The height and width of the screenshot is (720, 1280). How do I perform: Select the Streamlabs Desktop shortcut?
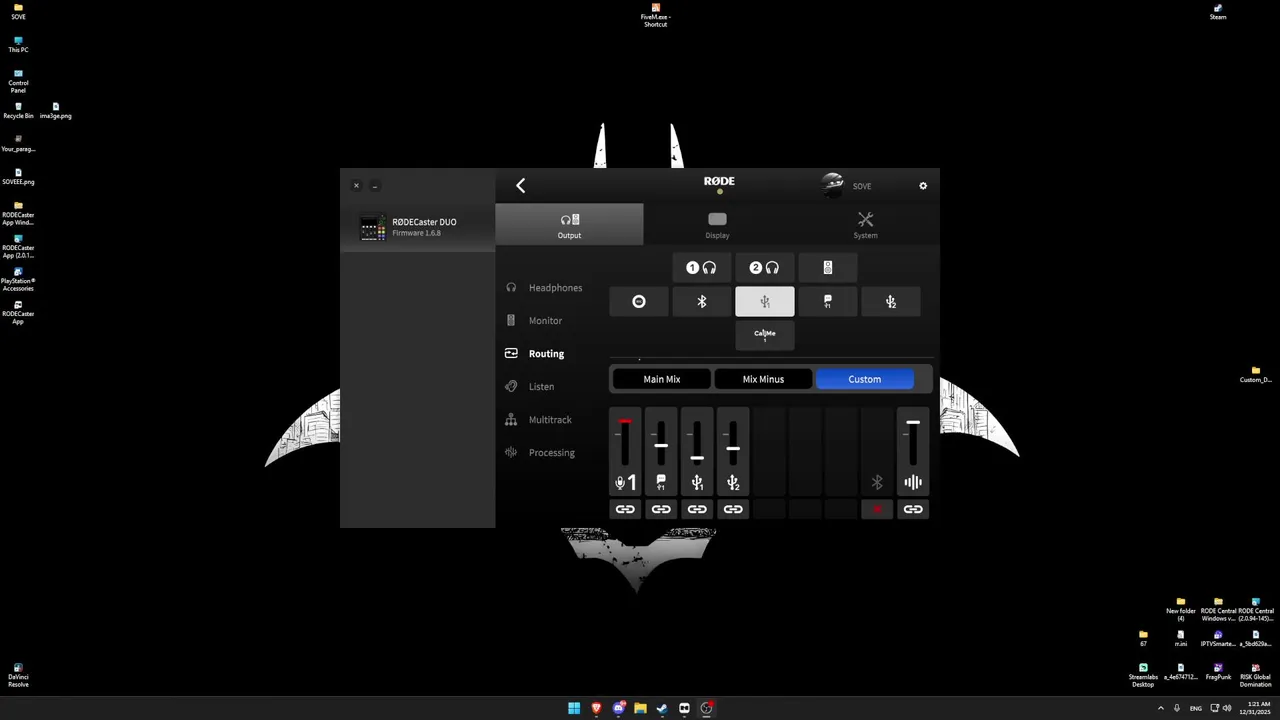pyautogui.click(x=1143, y=675)
